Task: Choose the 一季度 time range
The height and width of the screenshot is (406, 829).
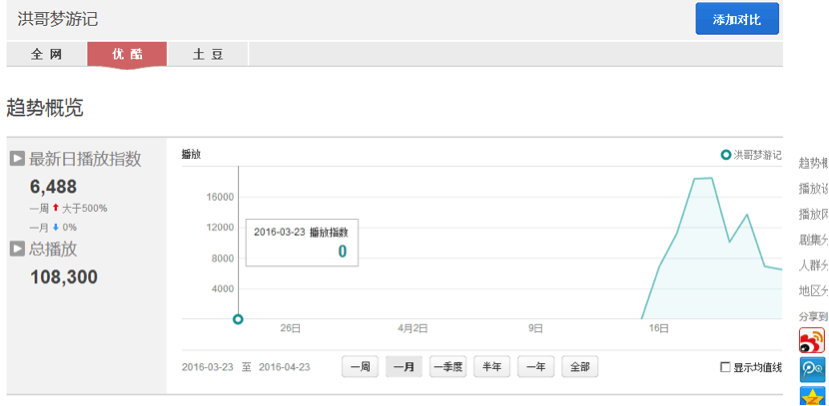Action: click(x=448, y=367)
